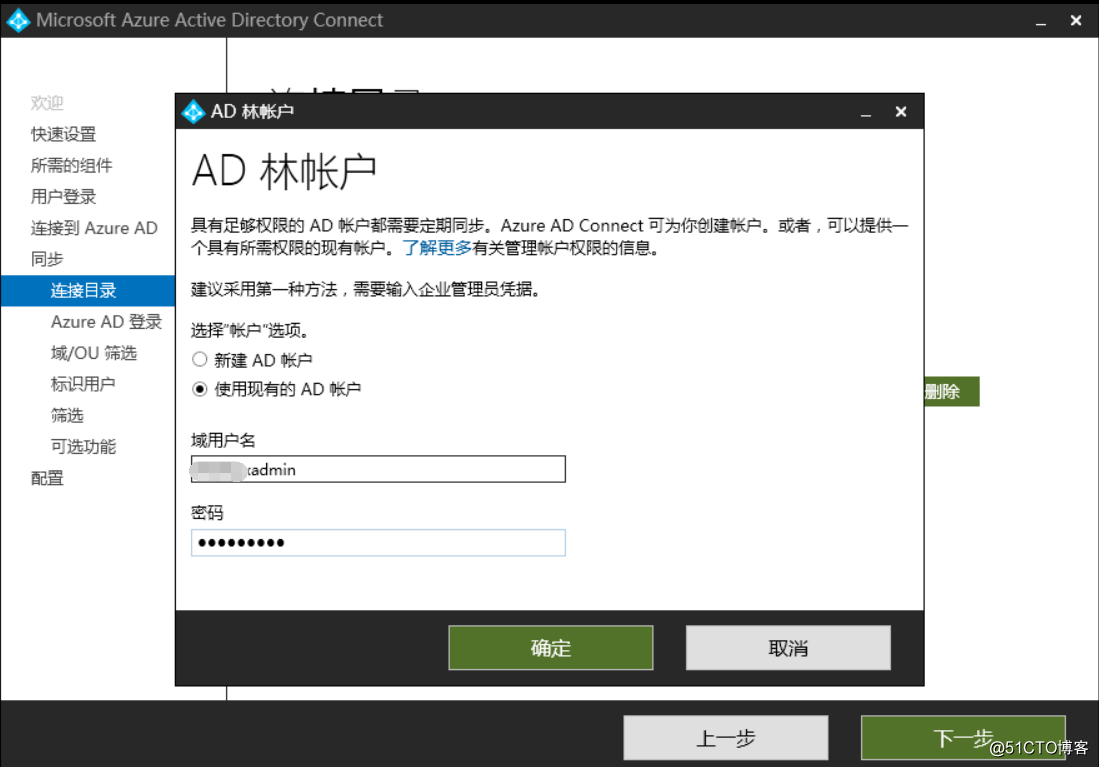The width and height of the screenshot is (1099, 767).
Task: Confirm with the 确定 button
Action: coord(551,648)
